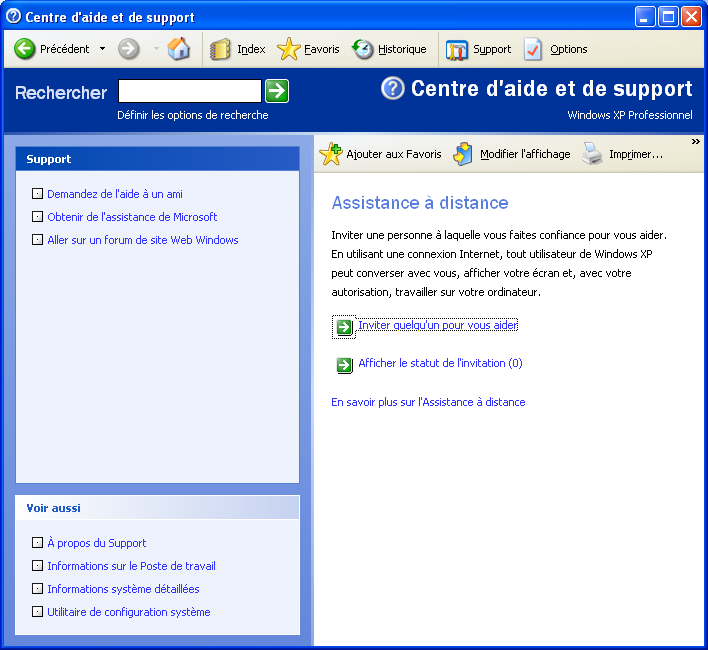Open the Index notebook icon
Viewport: 708px width, 650px height.
coord(220,49)
